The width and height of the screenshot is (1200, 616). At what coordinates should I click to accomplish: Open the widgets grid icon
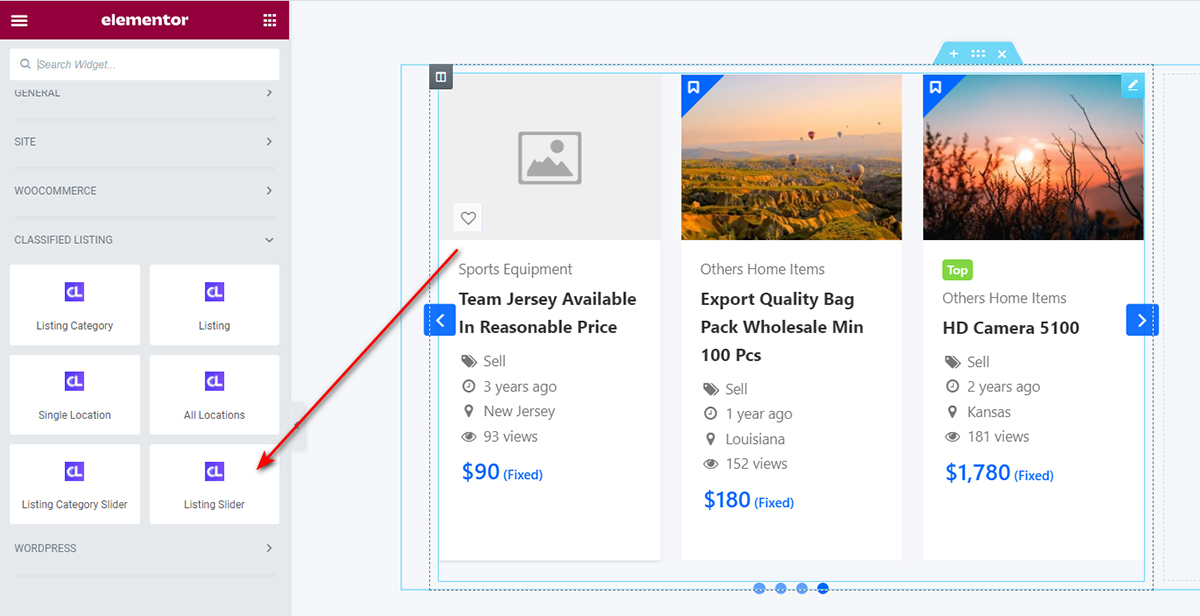click(x=270, y=20)
